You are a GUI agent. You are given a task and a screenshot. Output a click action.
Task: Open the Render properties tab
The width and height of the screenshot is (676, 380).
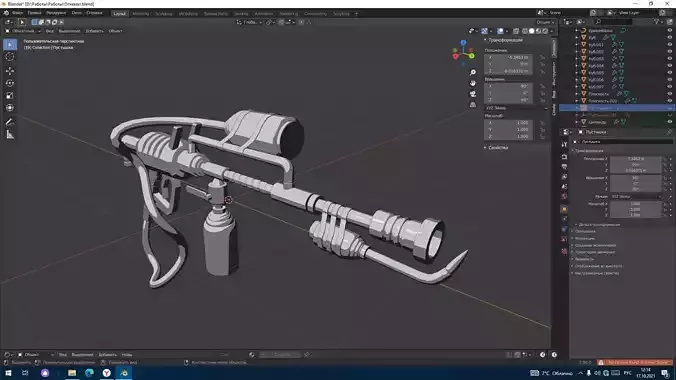[564, 156]
